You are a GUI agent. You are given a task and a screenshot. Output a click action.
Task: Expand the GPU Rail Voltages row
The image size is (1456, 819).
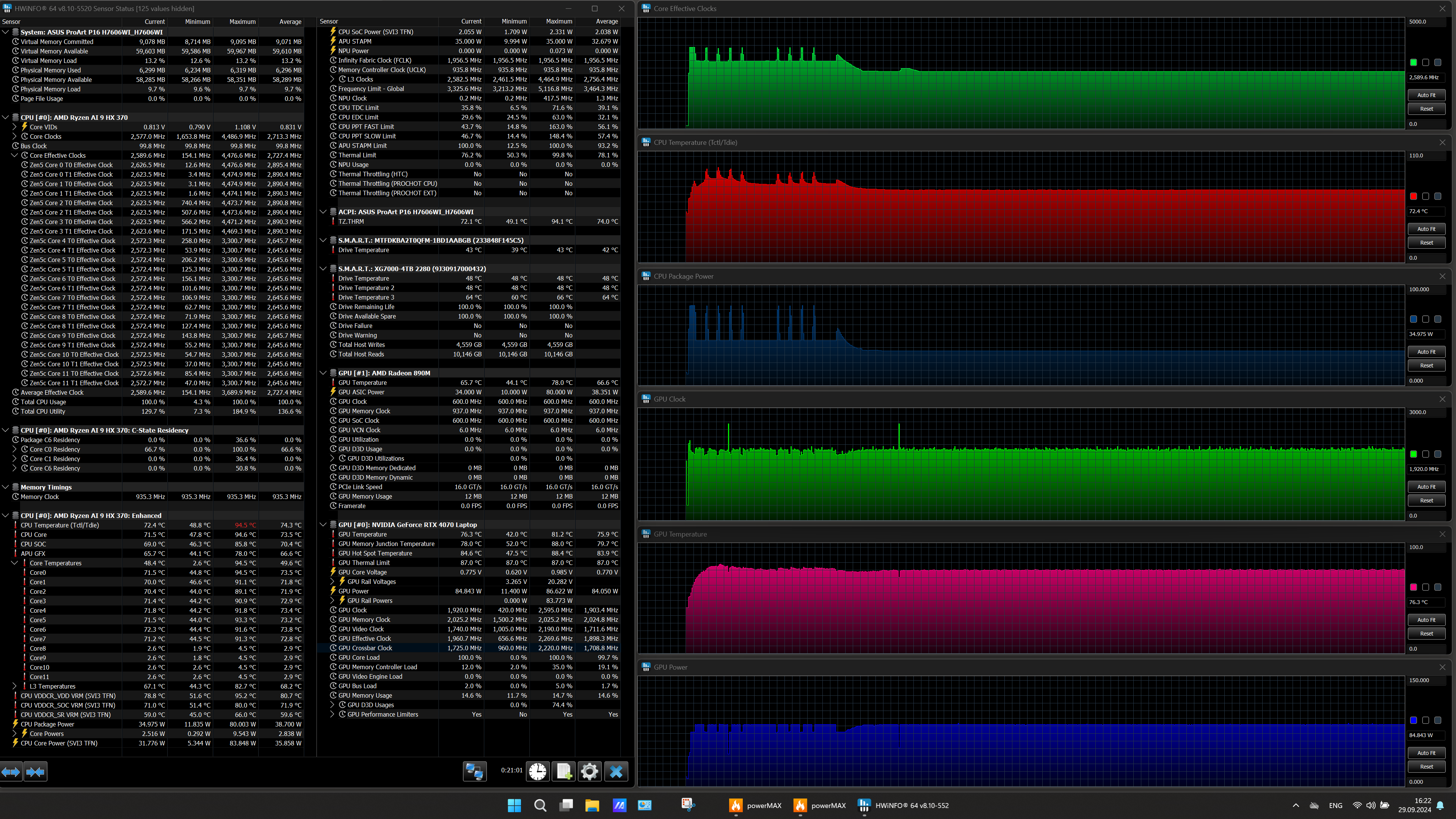pyautogui.click(x=333, y=582)
